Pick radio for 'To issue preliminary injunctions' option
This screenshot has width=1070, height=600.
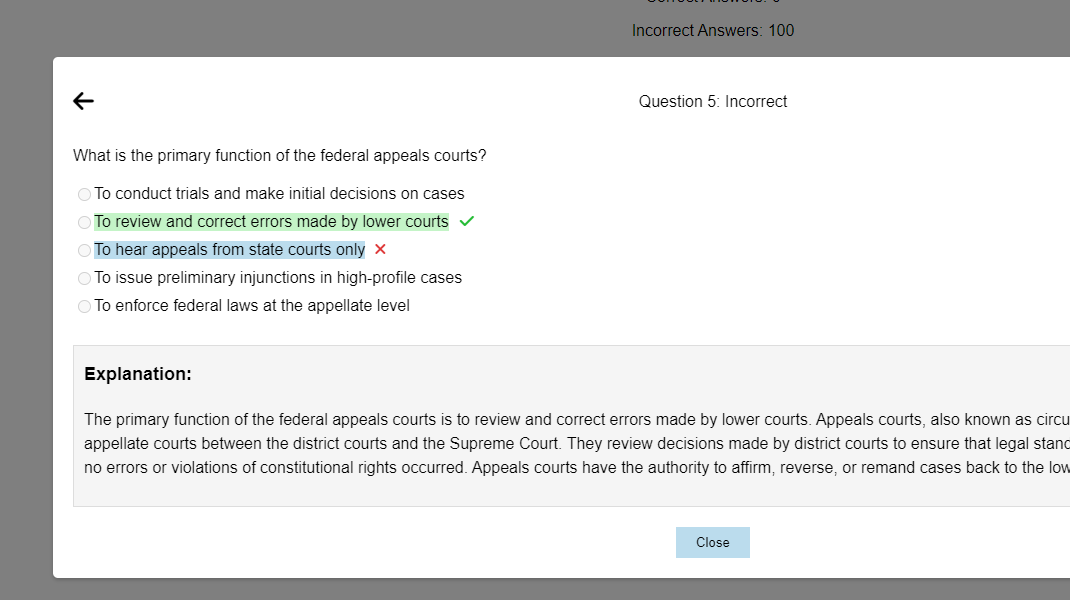[x=84, y=278]
